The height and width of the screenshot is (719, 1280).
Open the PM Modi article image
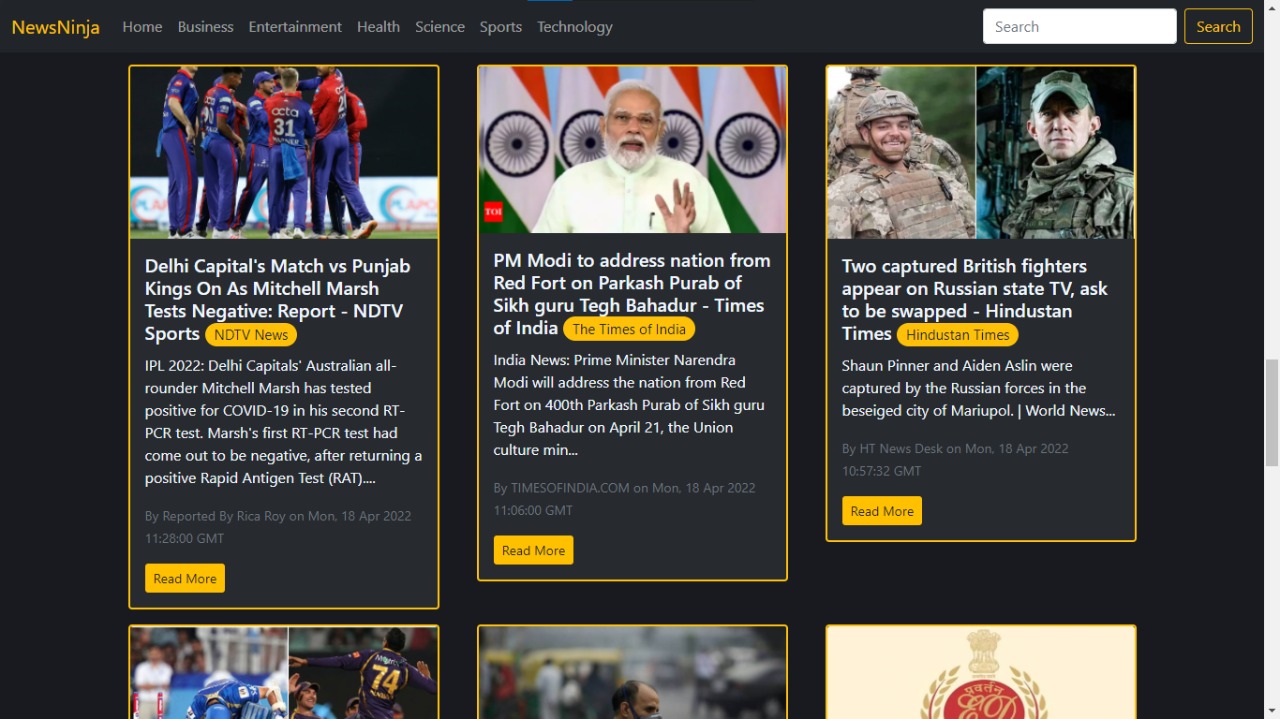[x=632, y=150]
